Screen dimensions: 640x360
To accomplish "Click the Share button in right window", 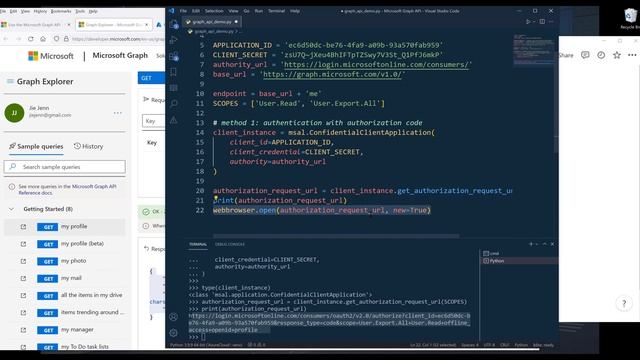I will (x=566, y=55).
